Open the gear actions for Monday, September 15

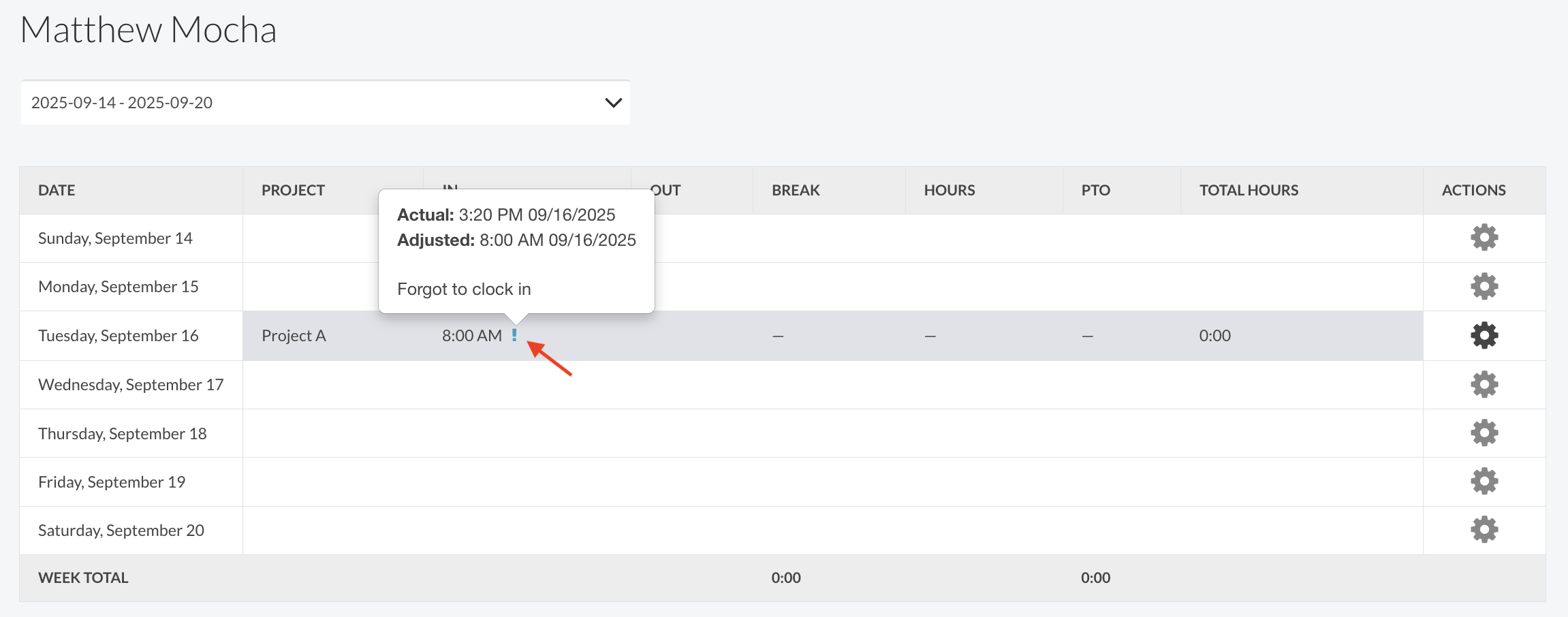pos(1484,287)
